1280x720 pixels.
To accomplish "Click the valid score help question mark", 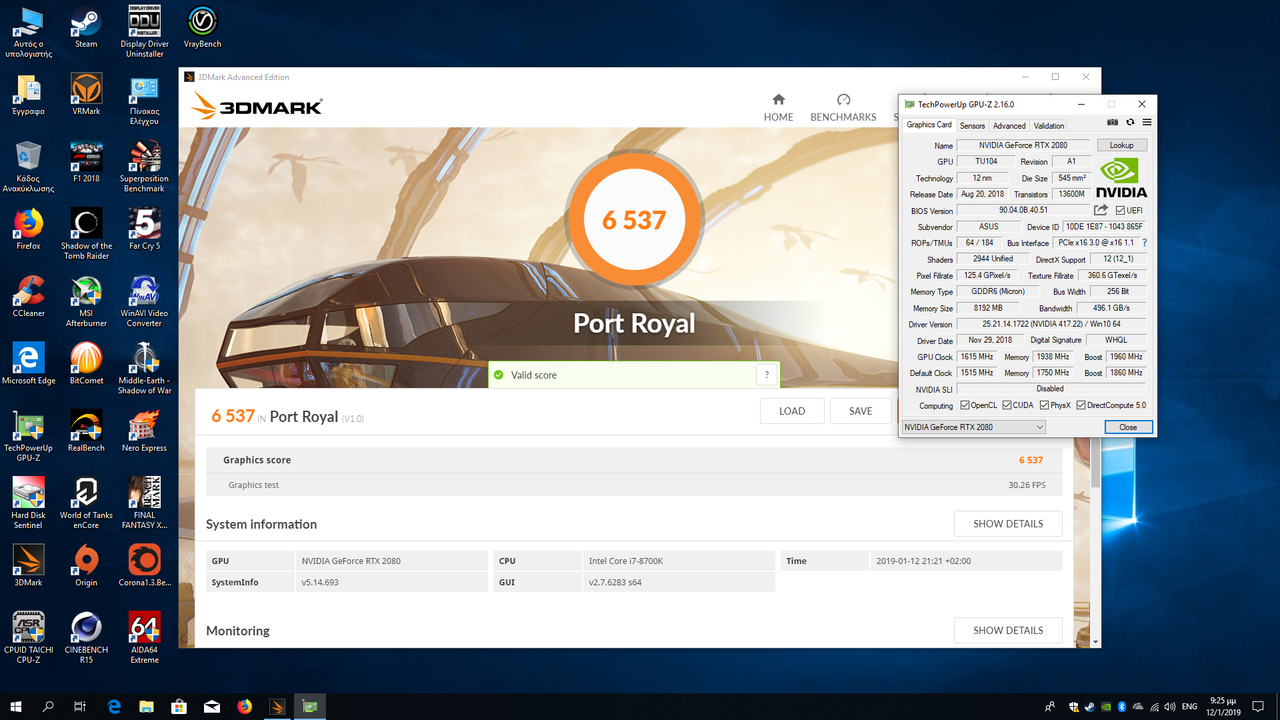I will point(767,375).
